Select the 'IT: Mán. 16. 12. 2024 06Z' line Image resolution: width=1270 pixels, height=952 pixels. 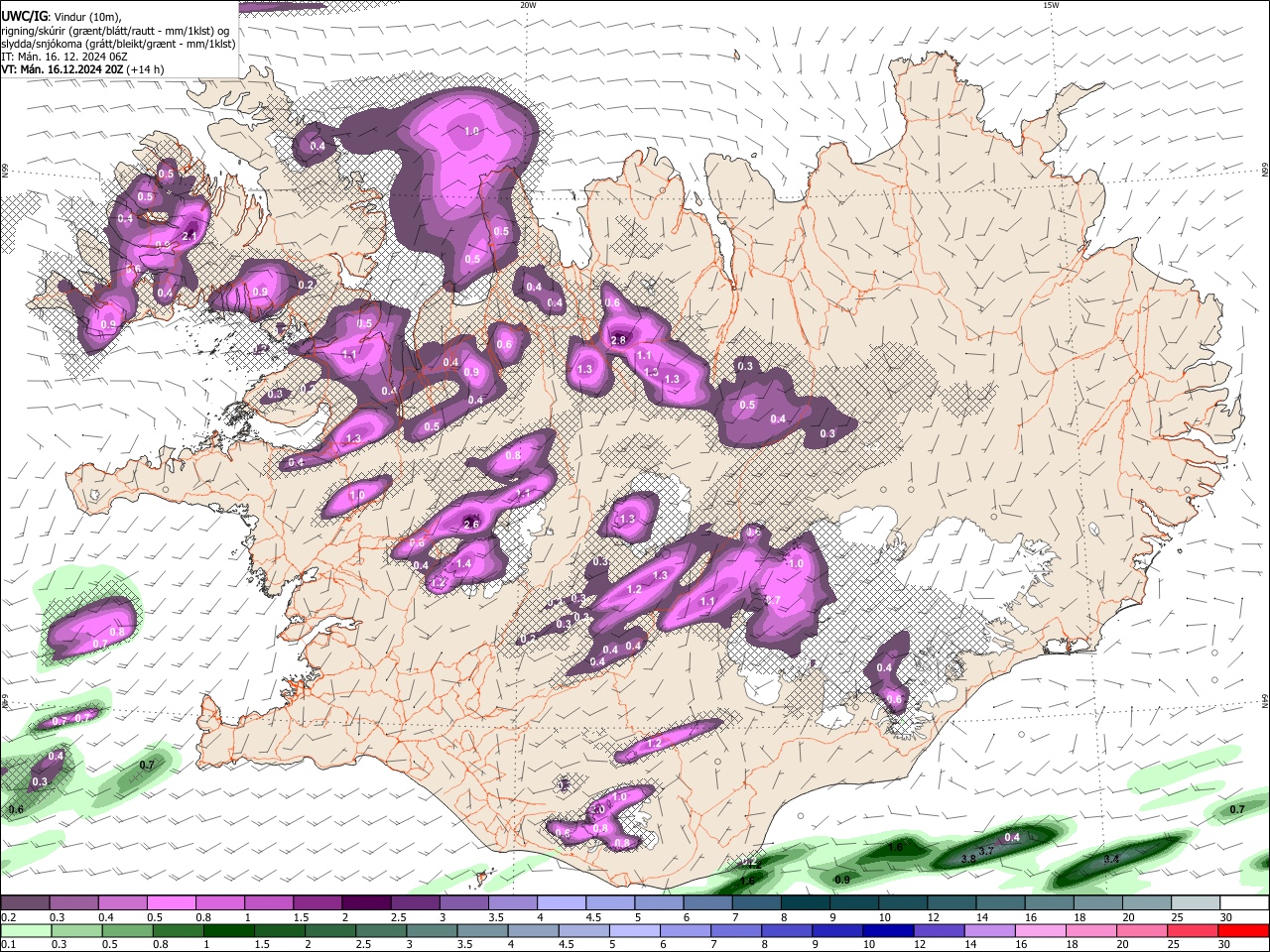tap(64, 57)
